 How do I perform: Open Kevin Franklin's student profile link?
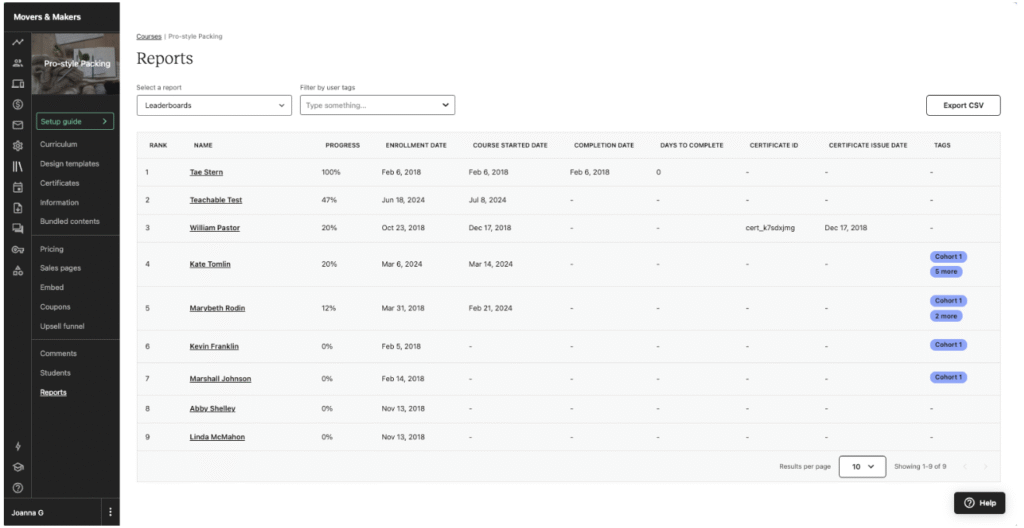pos(214,347)
